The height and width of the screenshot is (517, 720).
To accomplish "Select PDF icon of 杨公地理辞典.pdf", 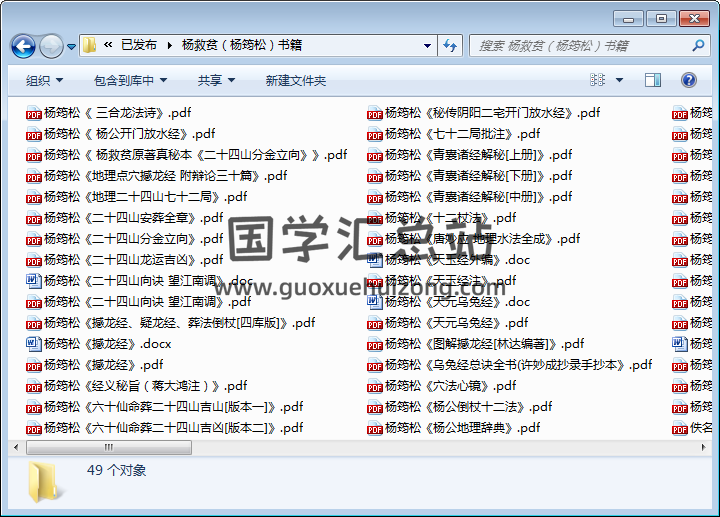I will pos(375,429).
